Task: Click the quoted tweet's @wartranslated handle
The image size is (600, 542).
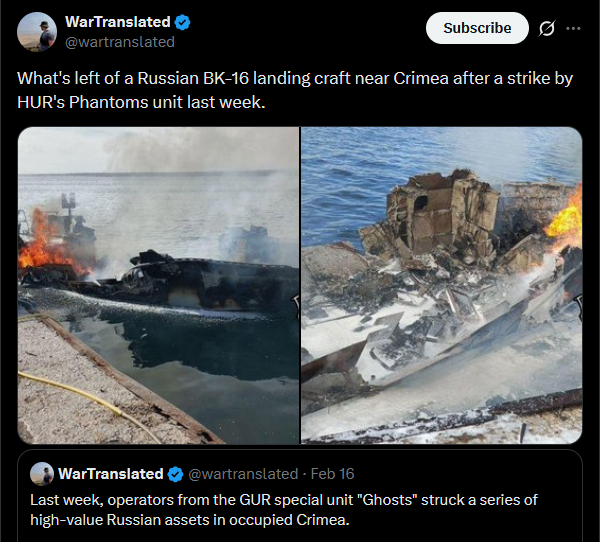Action: (x=243, y=474)
